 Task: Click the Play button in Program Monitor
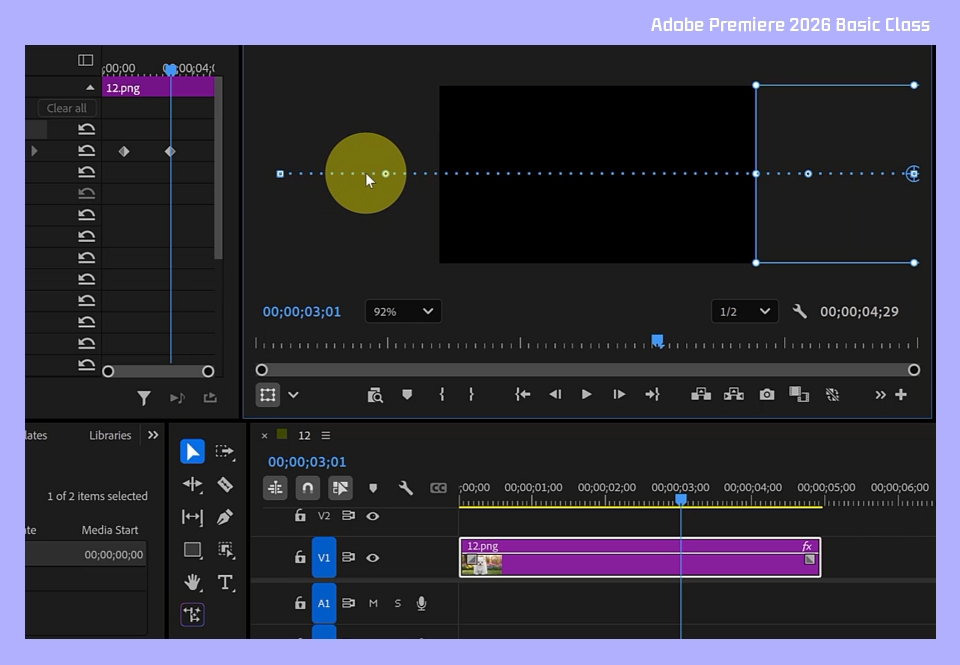pos(586,394)
